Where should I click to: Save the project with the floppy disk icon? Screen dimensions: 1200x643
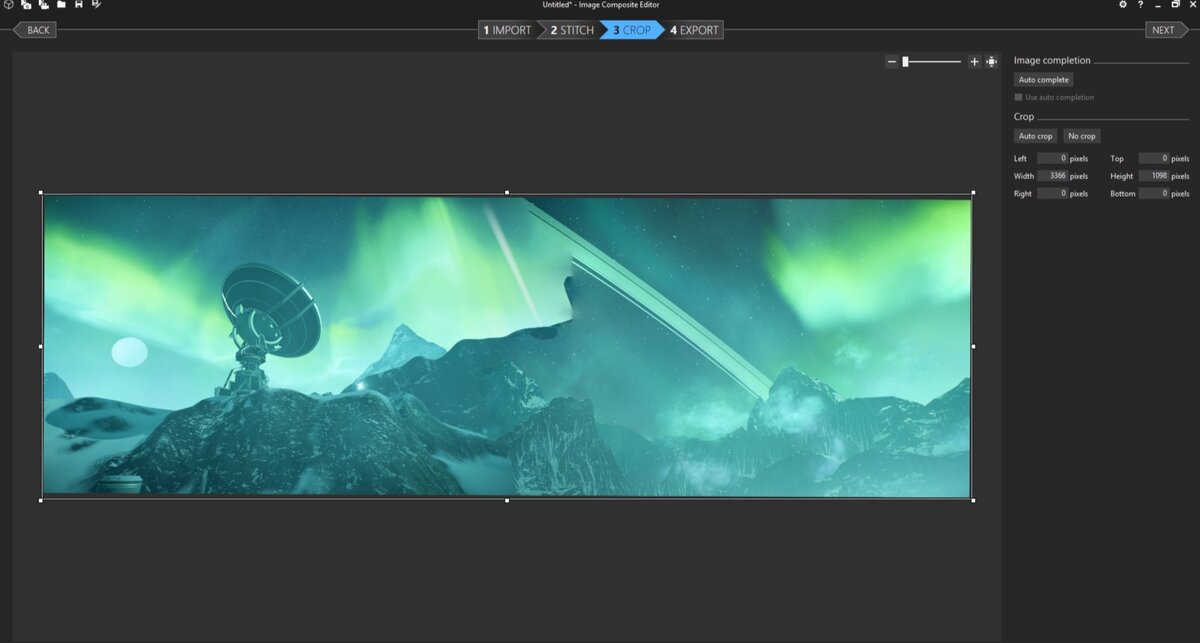tap(79, 5)
